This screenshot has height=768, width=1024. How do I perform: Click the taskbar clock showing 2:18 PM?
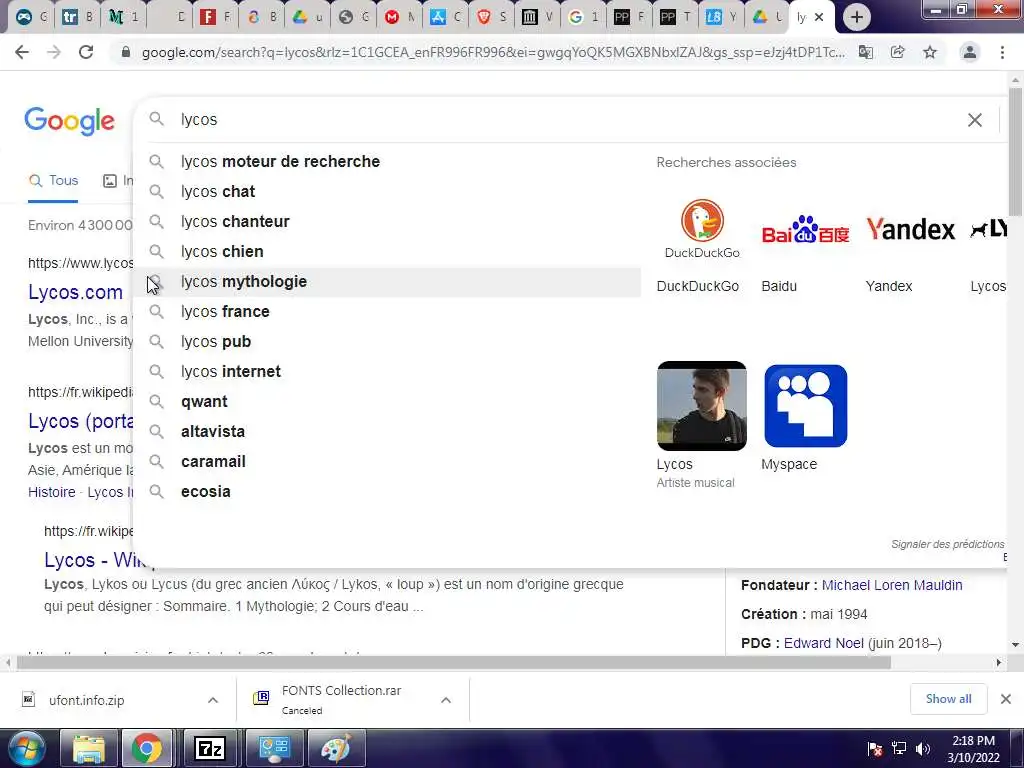(x=973, y=749)
